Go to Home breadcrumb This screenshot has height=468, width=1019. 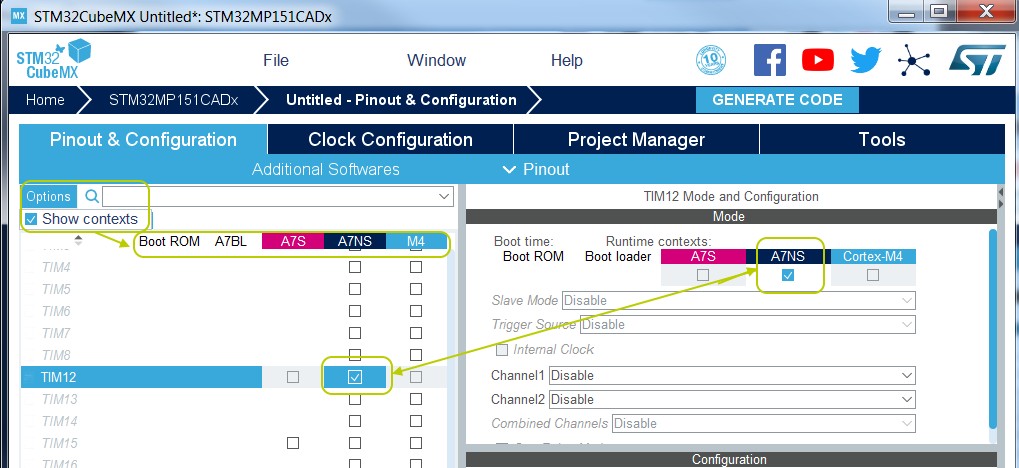45,100
